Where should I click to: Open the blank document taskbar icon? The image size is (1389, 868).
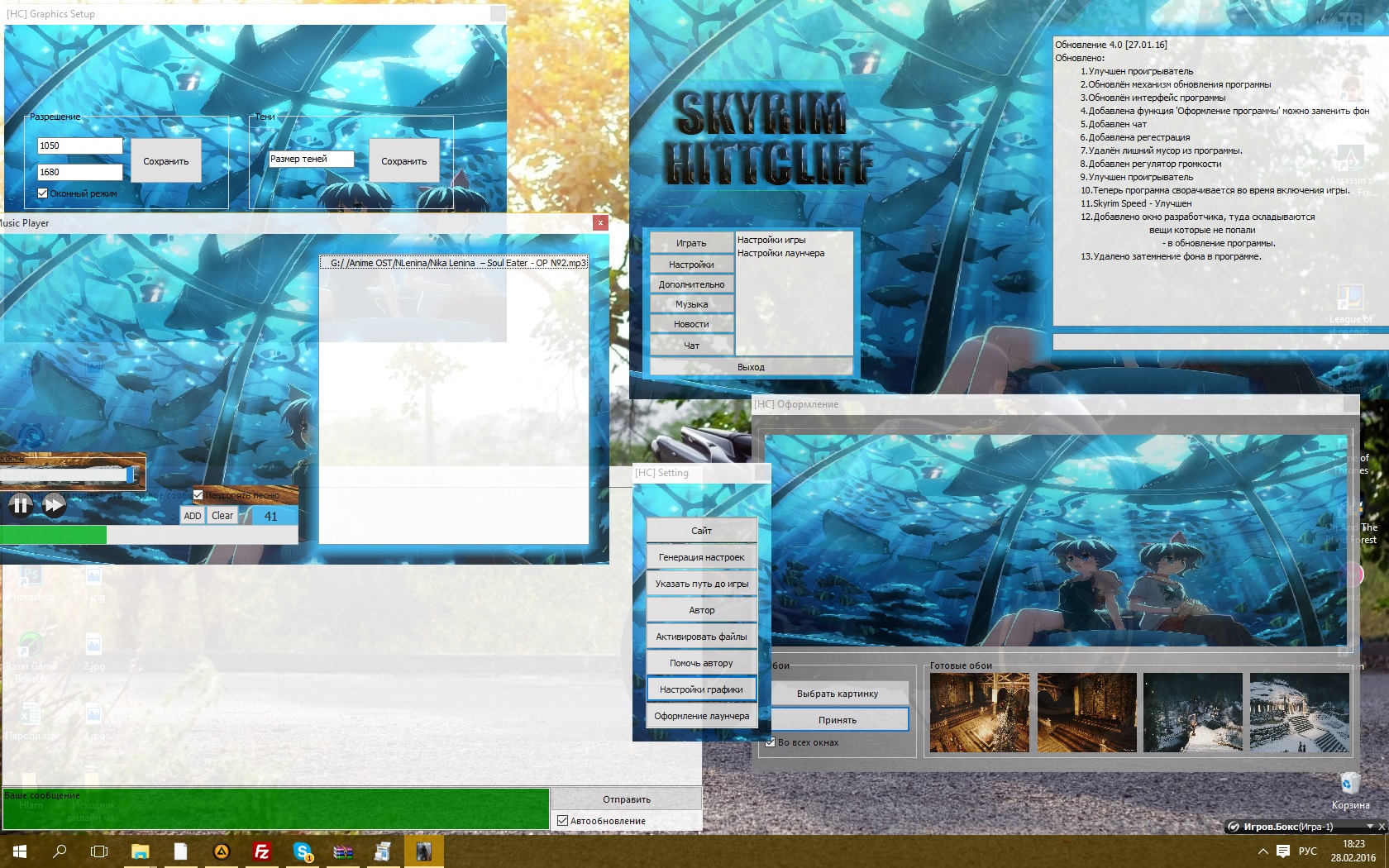coord(180,851)
